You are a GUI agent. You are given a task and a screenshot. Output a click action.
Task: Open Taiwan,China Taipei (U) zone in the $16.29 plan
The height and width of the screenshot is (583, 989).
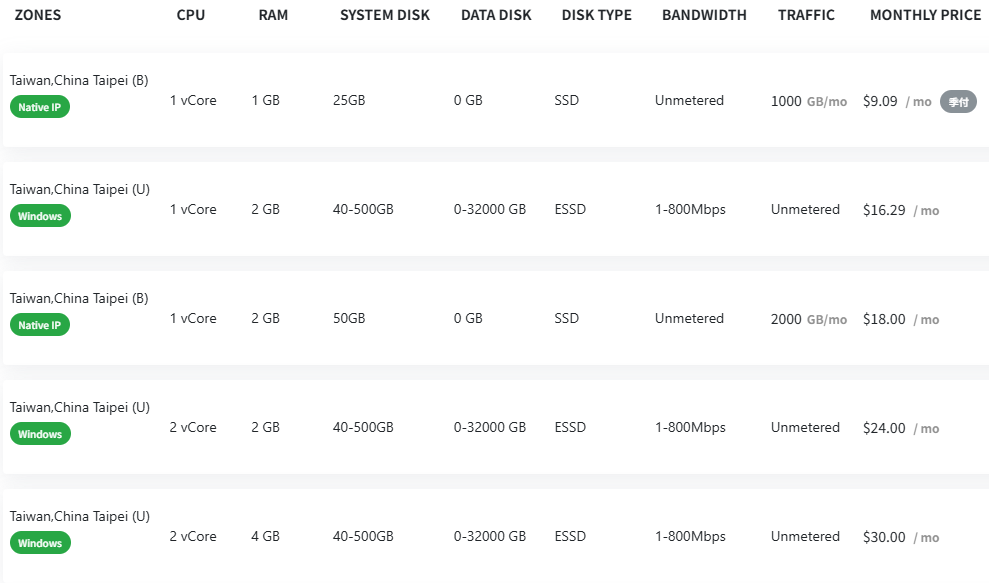pyautogui.click(x=79, y=189)
